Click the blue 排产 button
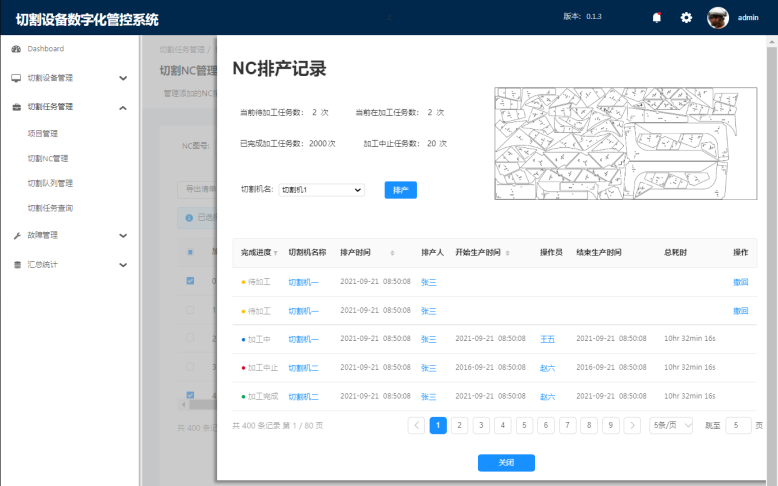The image size is (778, 486). 400,190
